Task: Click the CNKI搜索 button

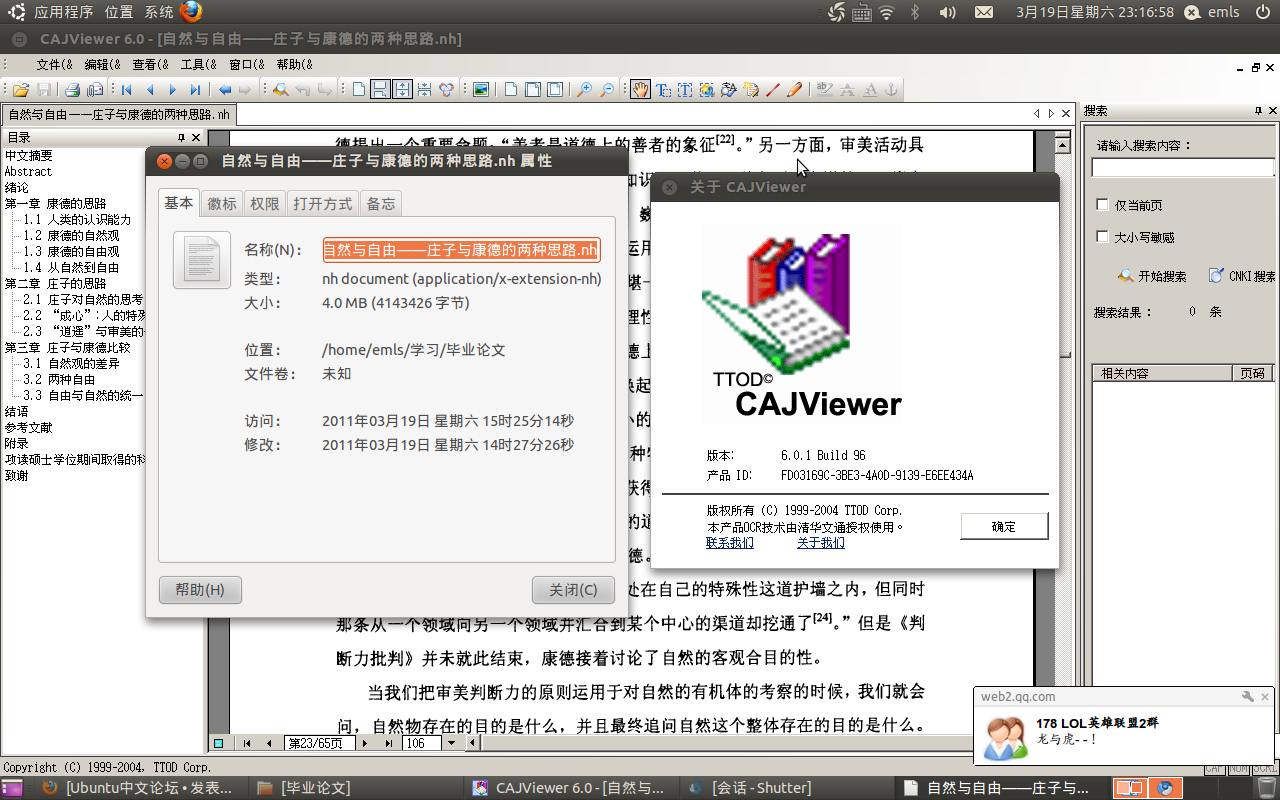Action: 1242,276
